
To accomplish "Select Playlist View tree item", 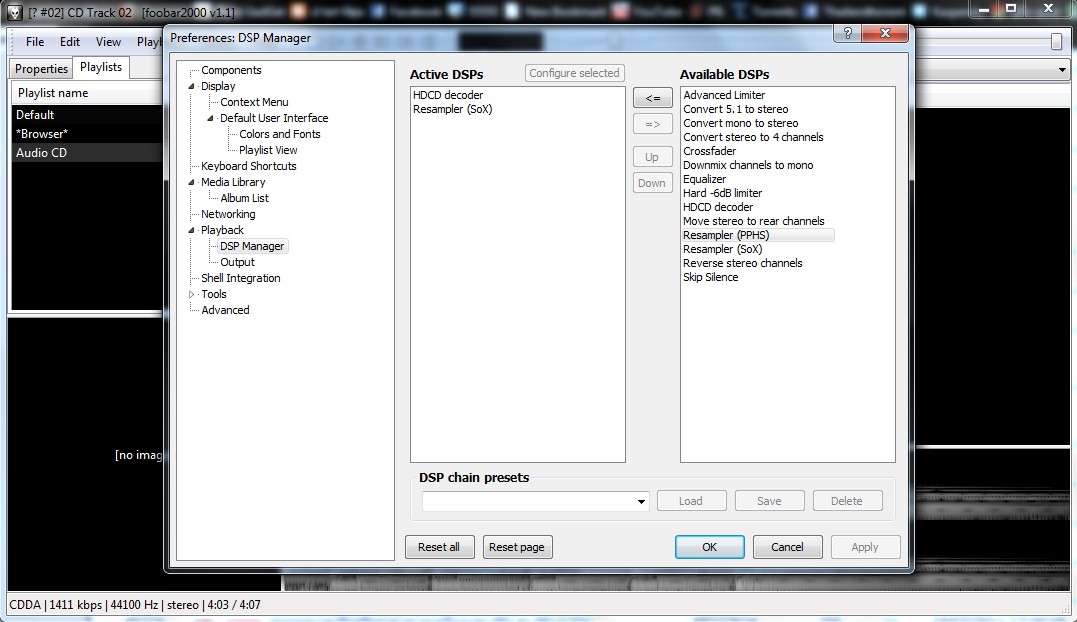I will (x=268, y=150).
